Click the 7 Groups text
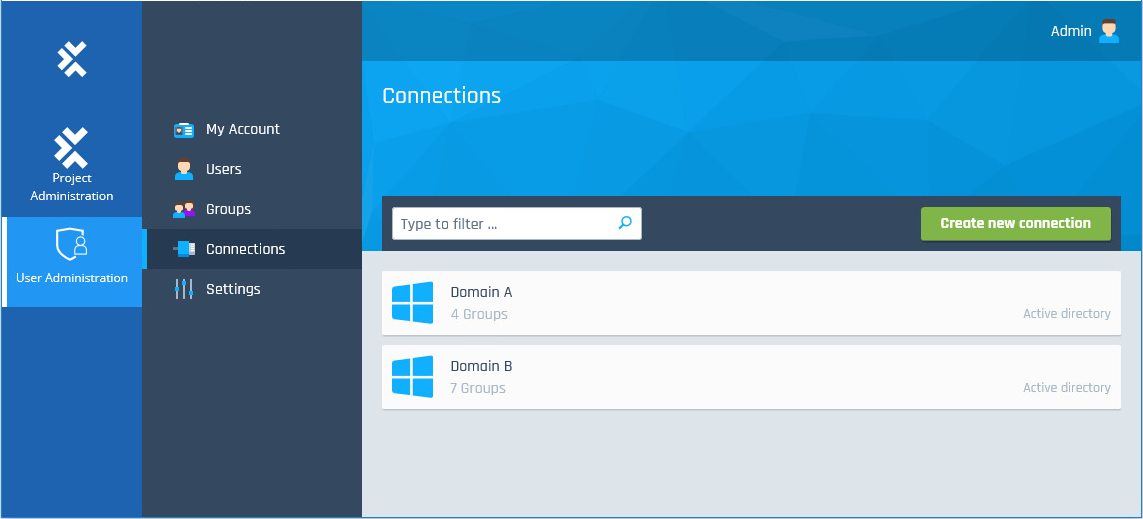The image size is (1143, 519). [x=477, y=389]
